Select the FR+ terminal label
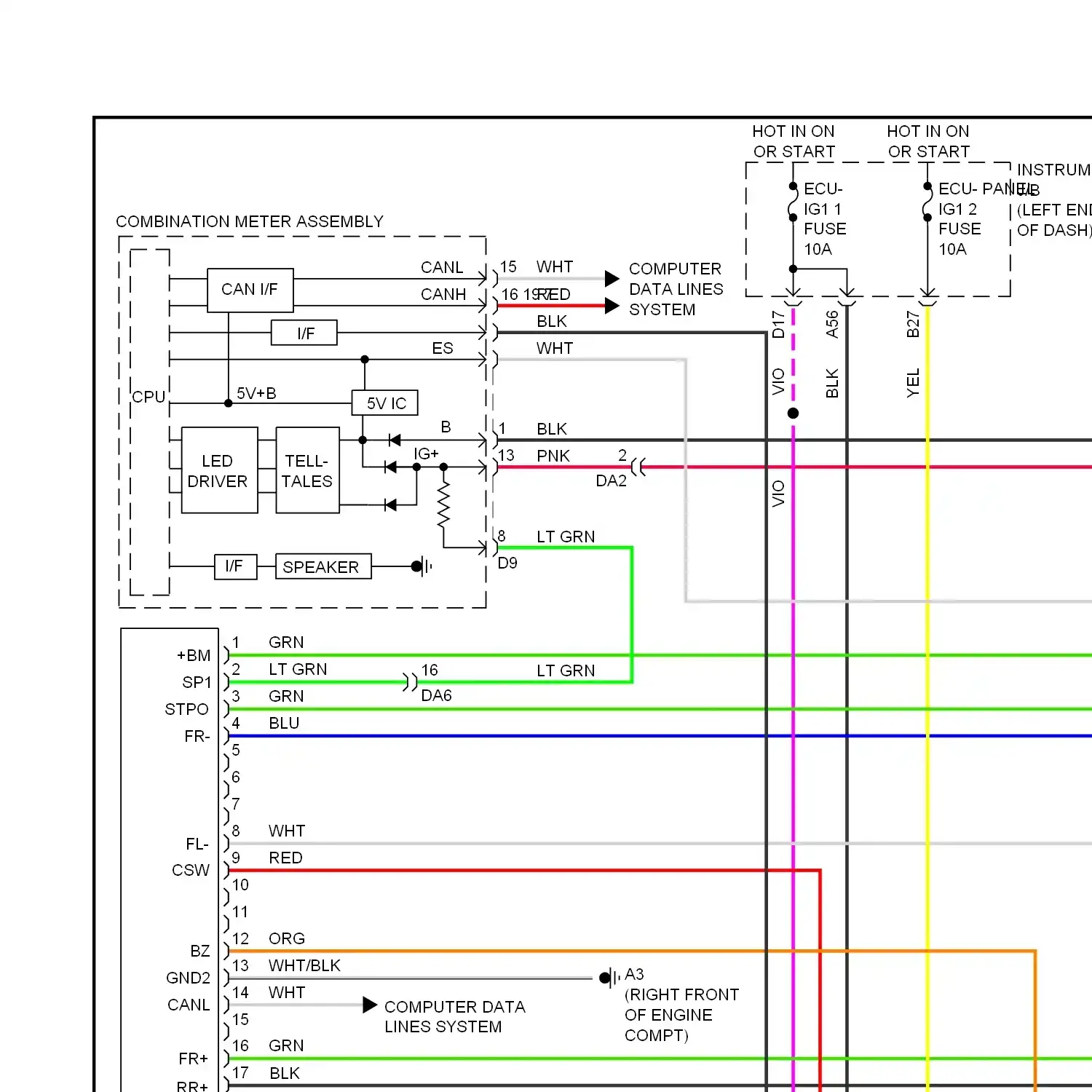1092x1092 pixels. (194, 1059)
